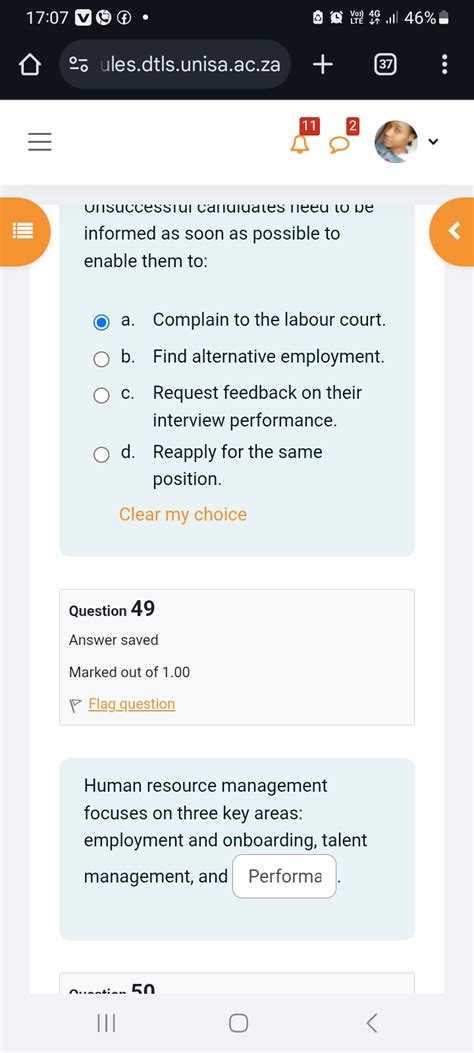
Task: Open the site settings icon in address bar
Action: tap(80, 64)
